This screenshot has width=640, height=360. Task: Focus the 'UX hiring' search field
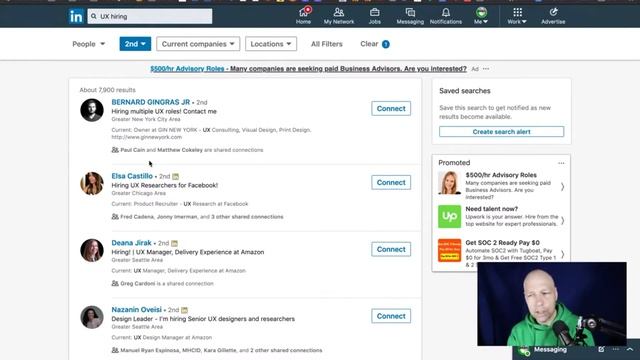150,16
